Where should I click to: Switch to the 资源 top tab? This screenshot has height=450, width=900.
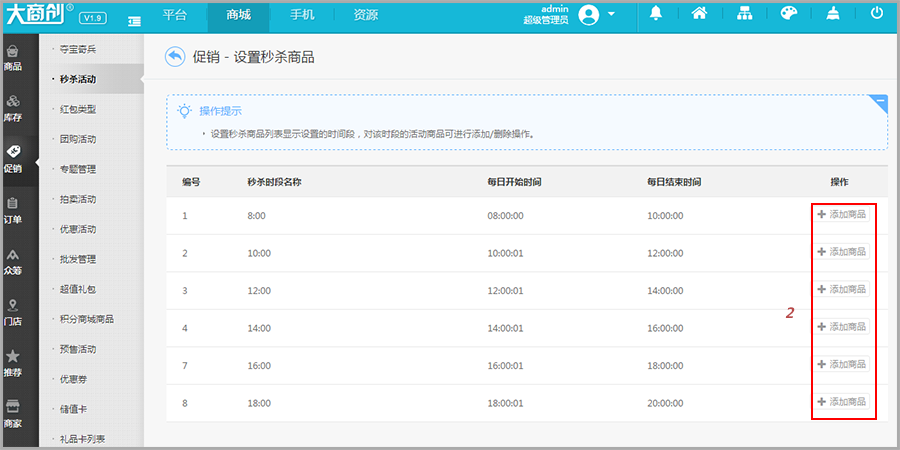pyautogui.click(x=366, y=15)
